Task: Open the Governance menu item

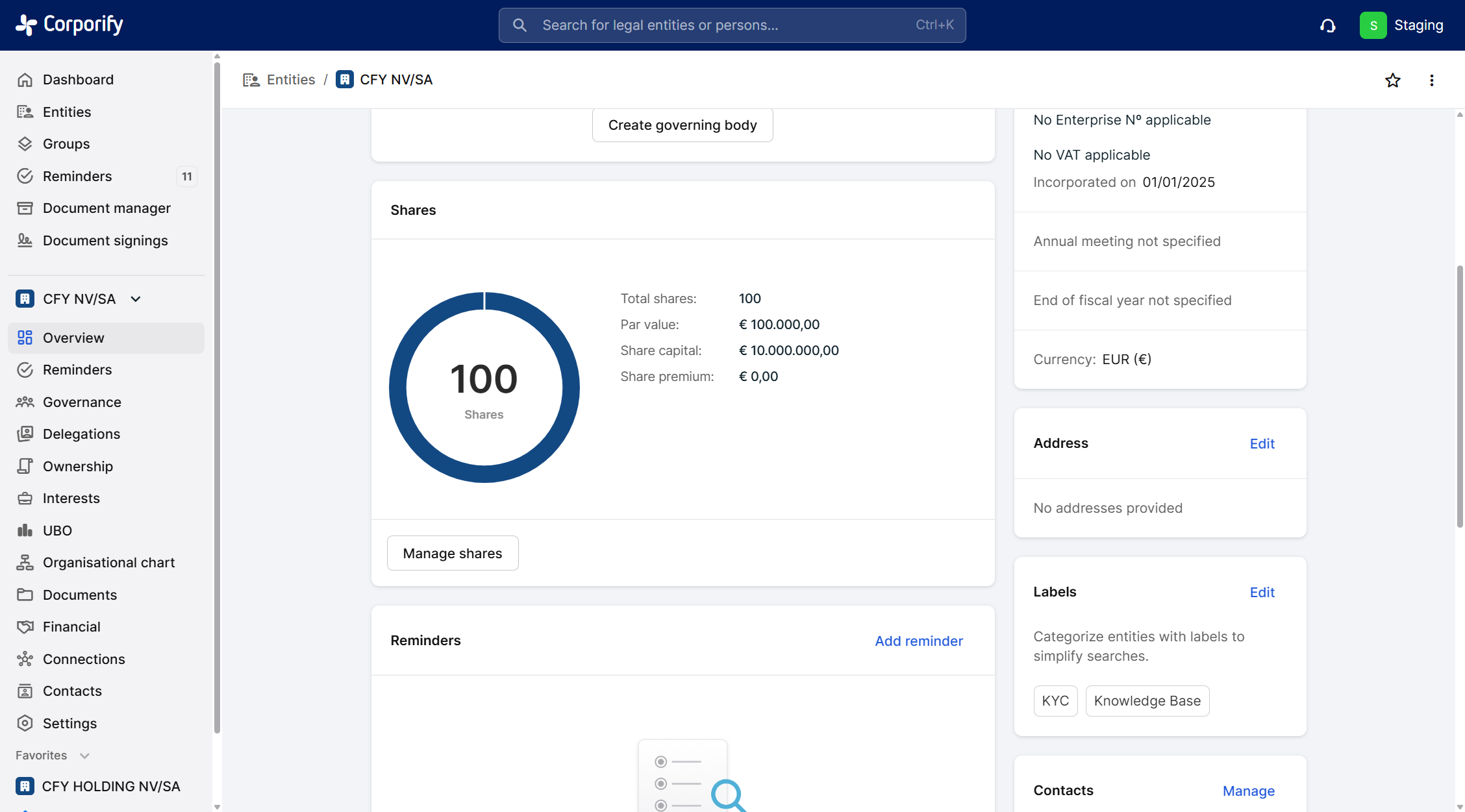Action: coord(82,402)
